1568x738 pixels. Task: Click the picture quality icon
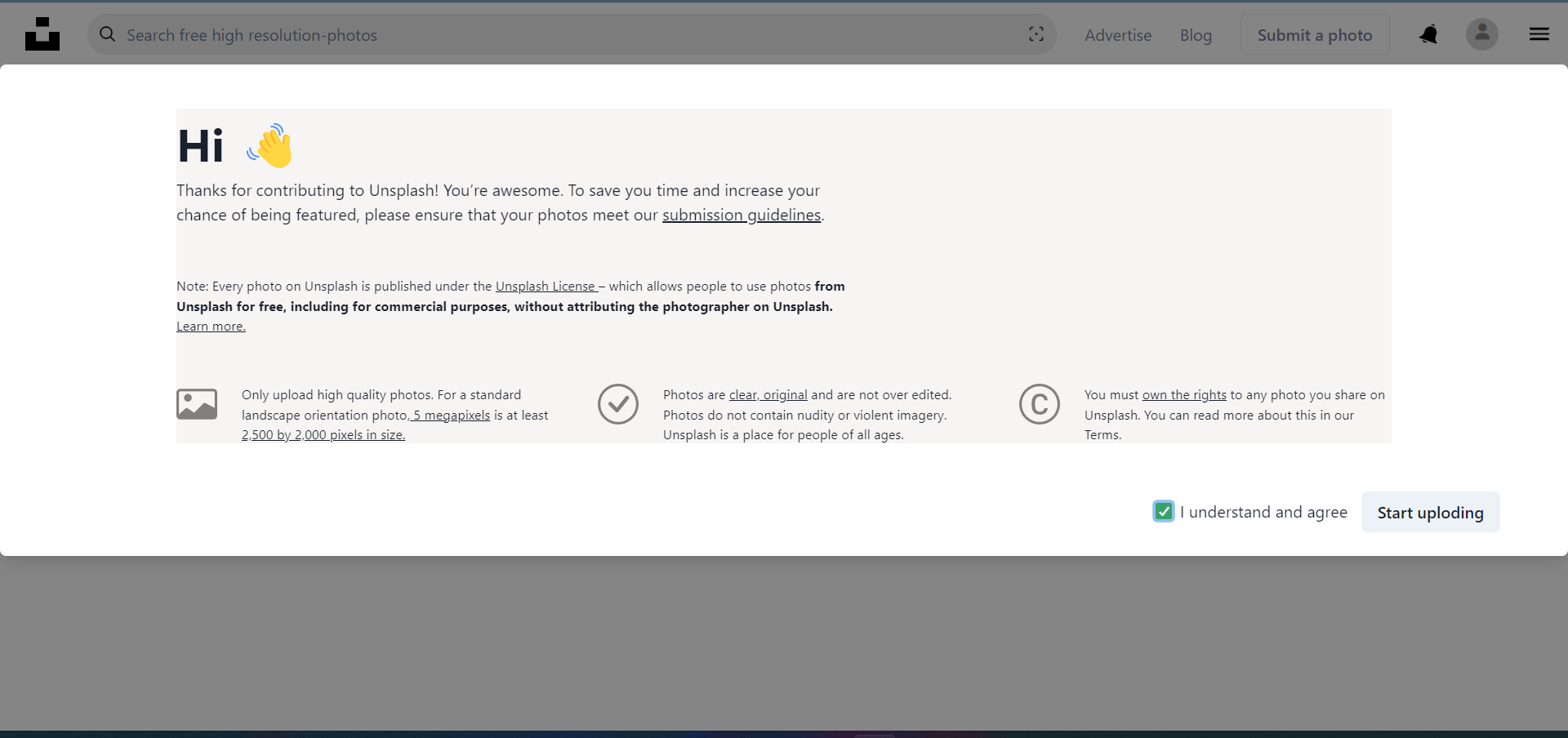(x=197, y=404)
